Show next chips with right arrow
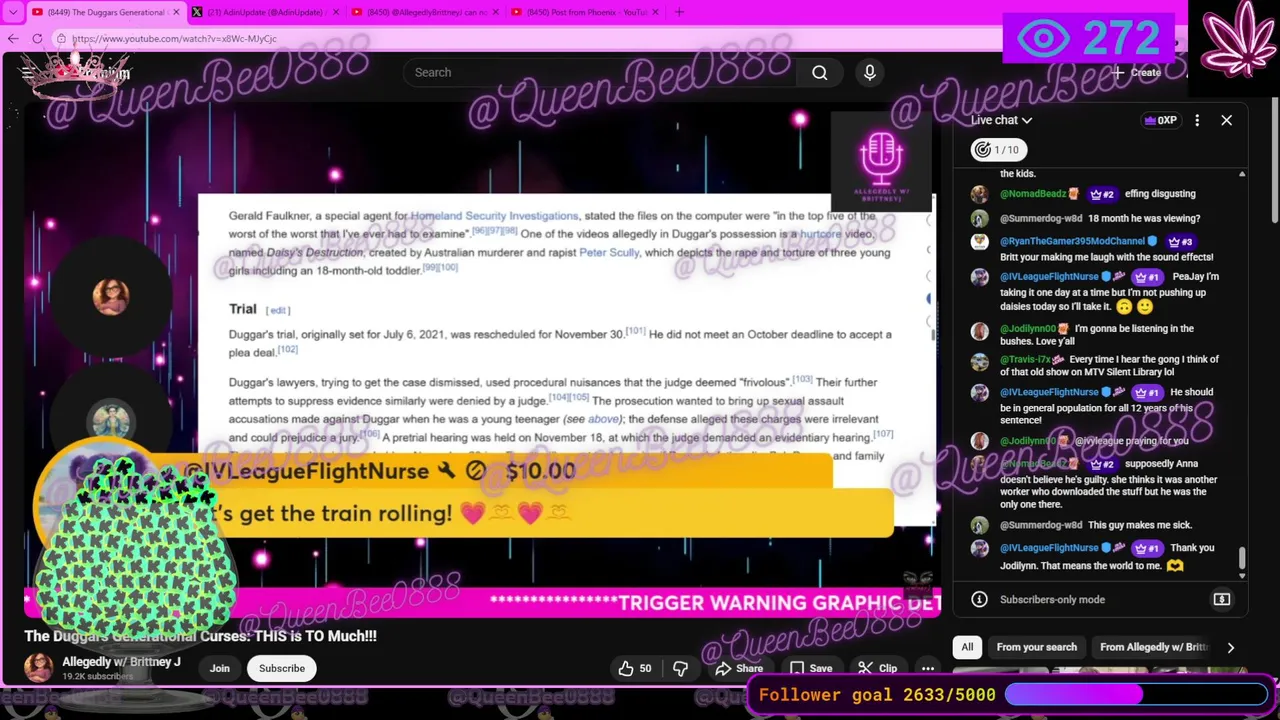 pos(1230,647)
